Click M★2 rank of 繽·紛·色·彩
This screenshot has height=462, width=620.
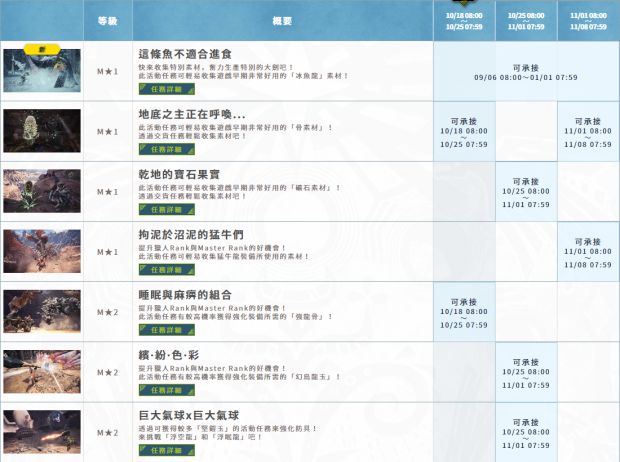pyautogui.click(x=108, y=372)
